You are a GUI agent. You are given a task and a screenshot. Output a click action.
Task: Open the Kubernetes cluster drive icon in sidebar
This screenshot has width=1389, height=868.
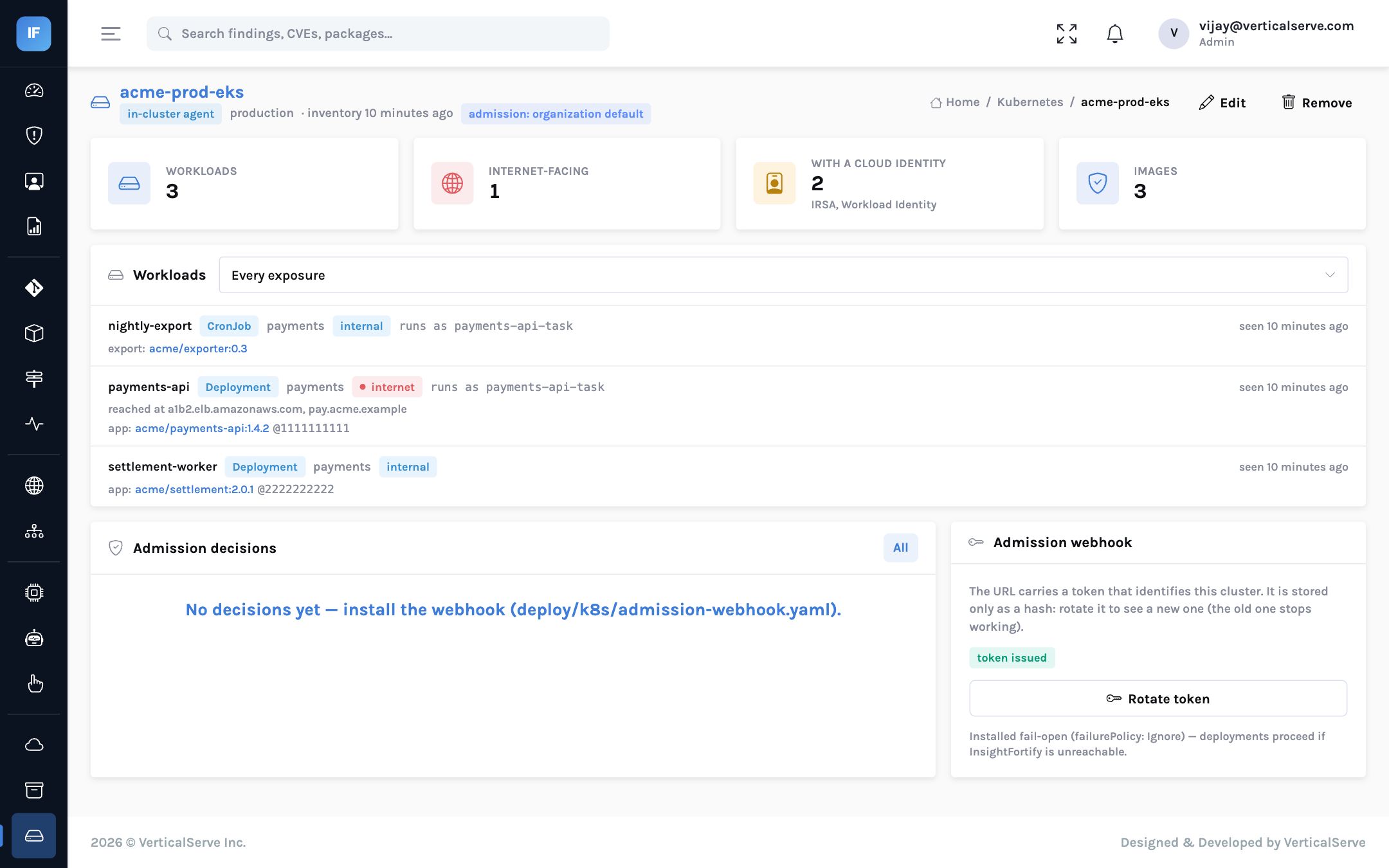click(34, 836)
